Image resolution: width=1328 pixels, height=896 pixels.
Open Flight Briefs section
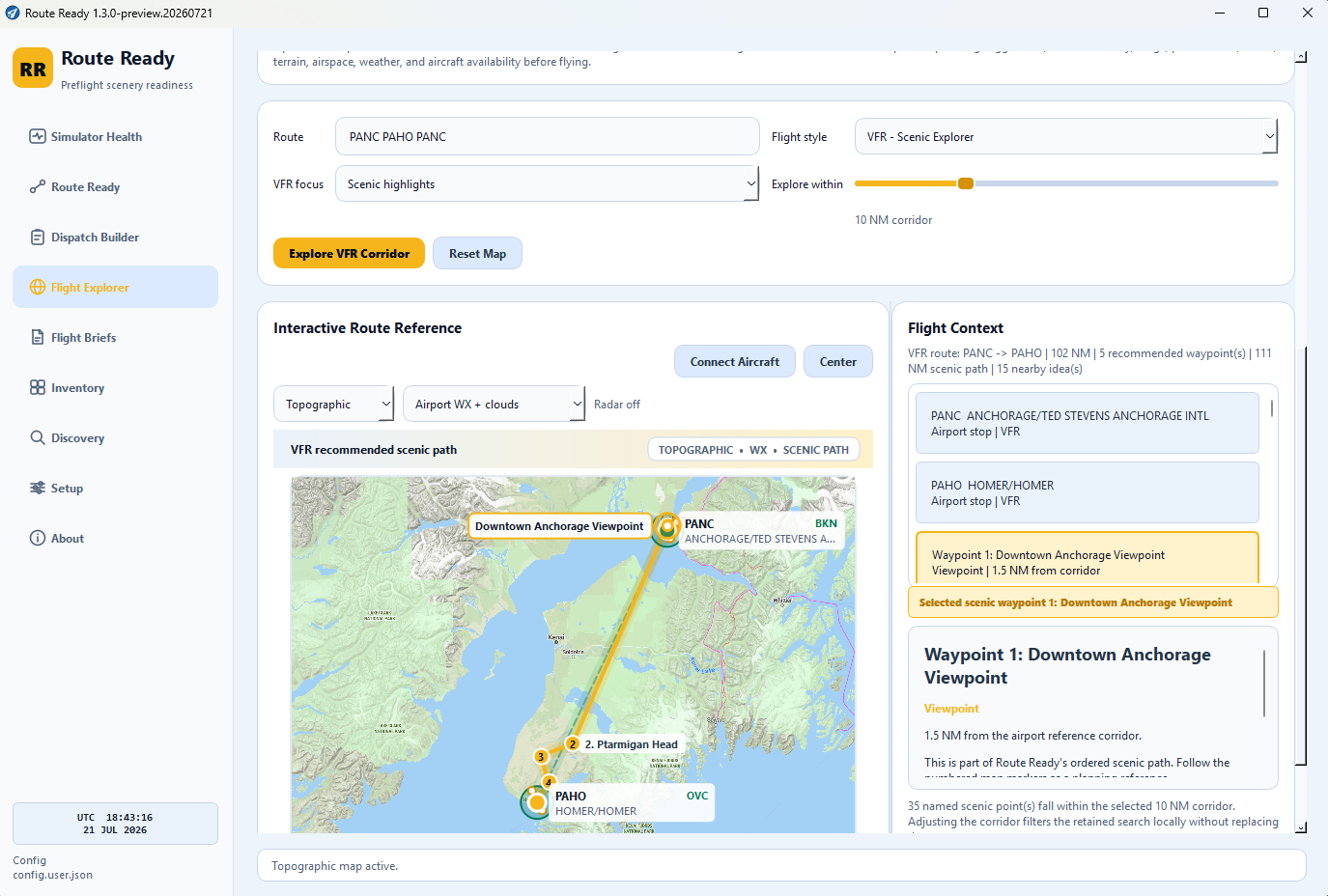[115, 337]
